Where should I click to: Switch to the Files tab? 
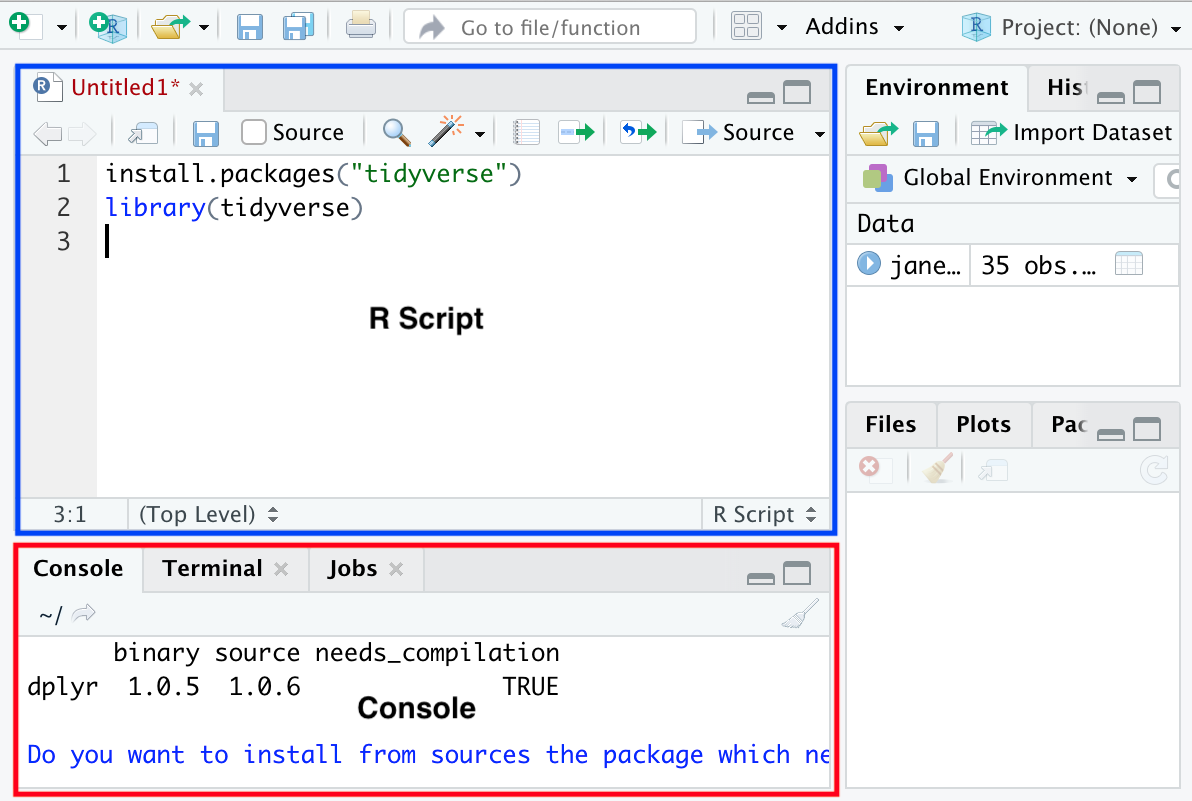[890, 424]
